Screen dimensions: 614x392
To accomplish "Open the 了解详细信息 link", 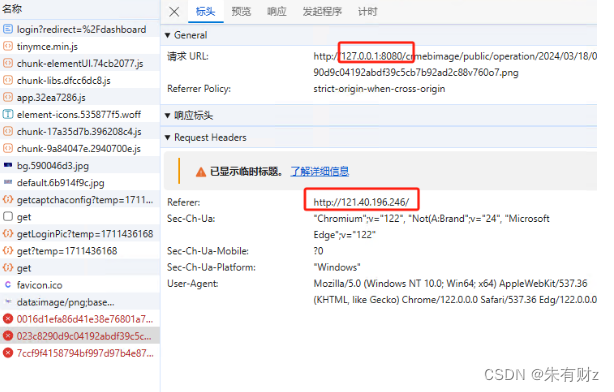I will [x=320, y=171].
